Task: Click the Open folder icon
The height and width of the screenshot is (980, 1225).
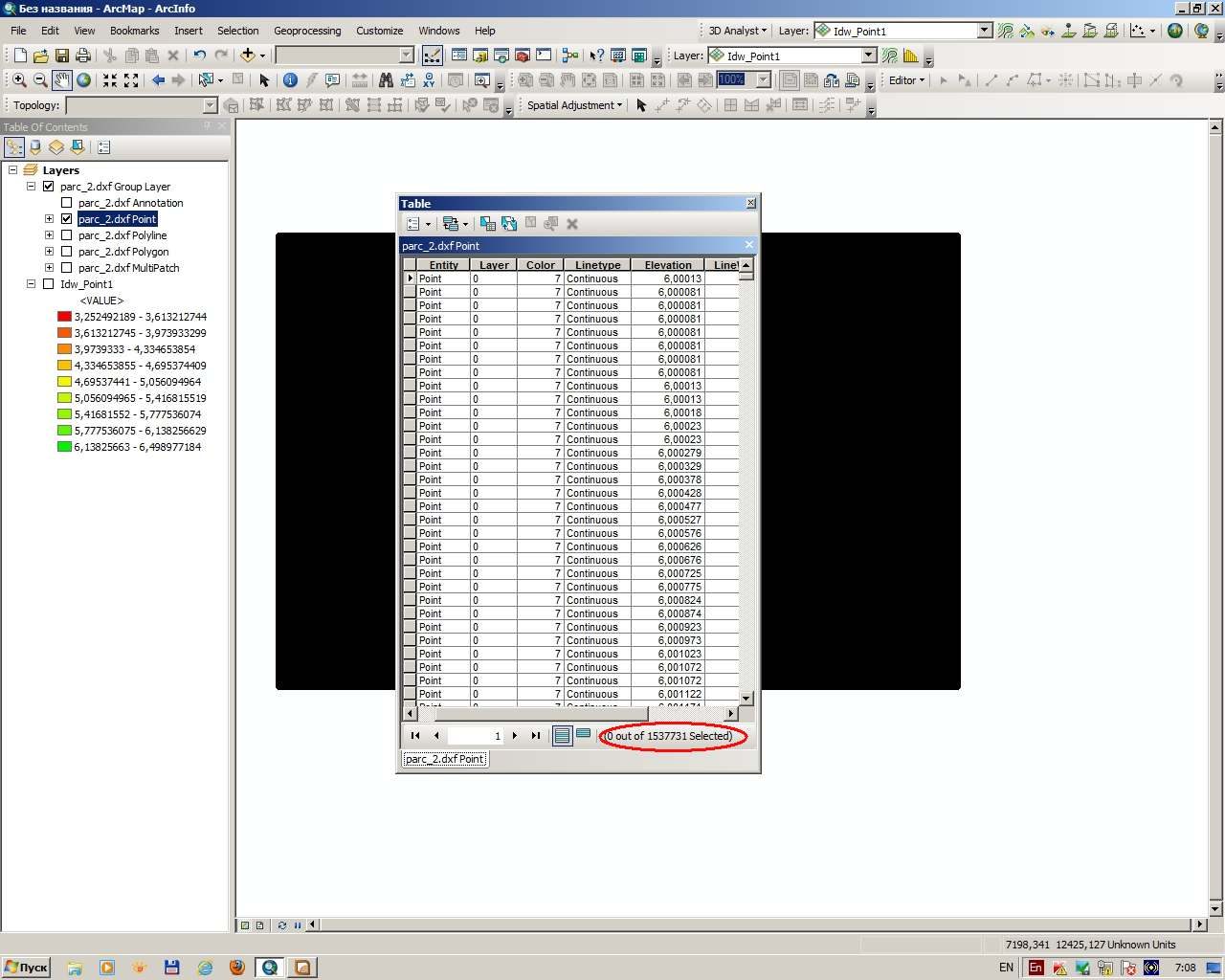Action: [40, 56]
